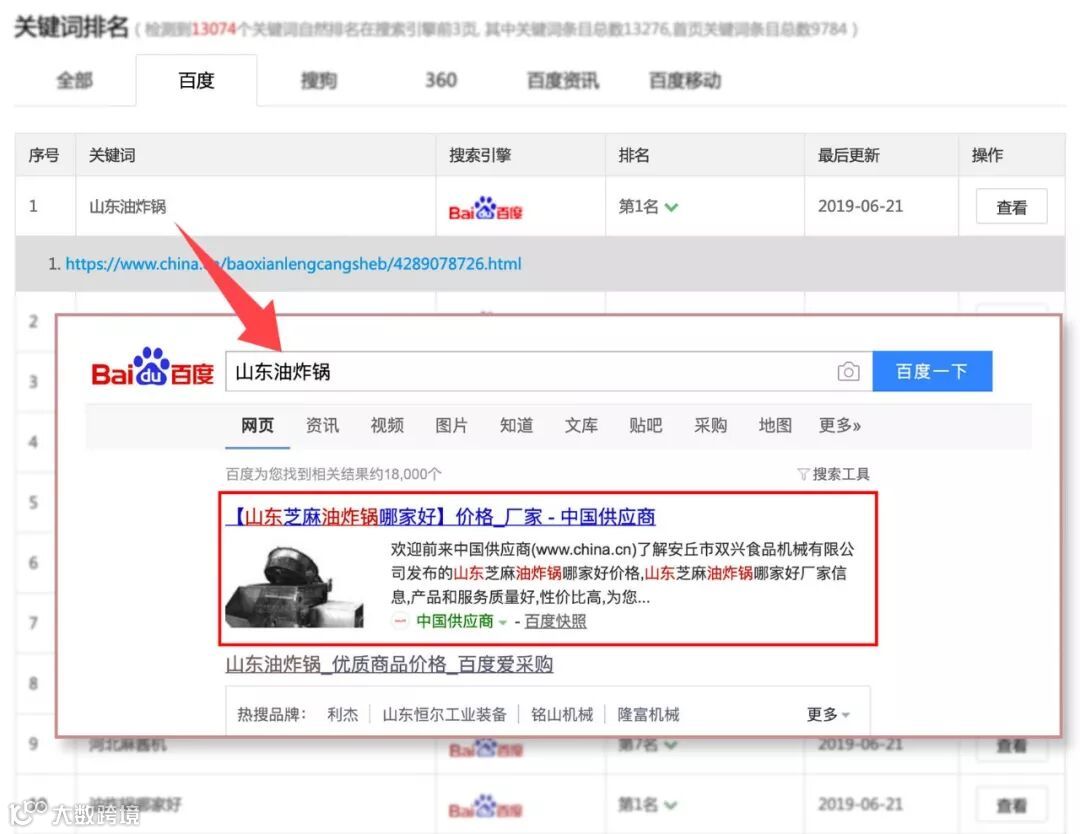Open the 采购 search tab
The width and height of the screenshot is (1080, 834).
coord(710,425)
